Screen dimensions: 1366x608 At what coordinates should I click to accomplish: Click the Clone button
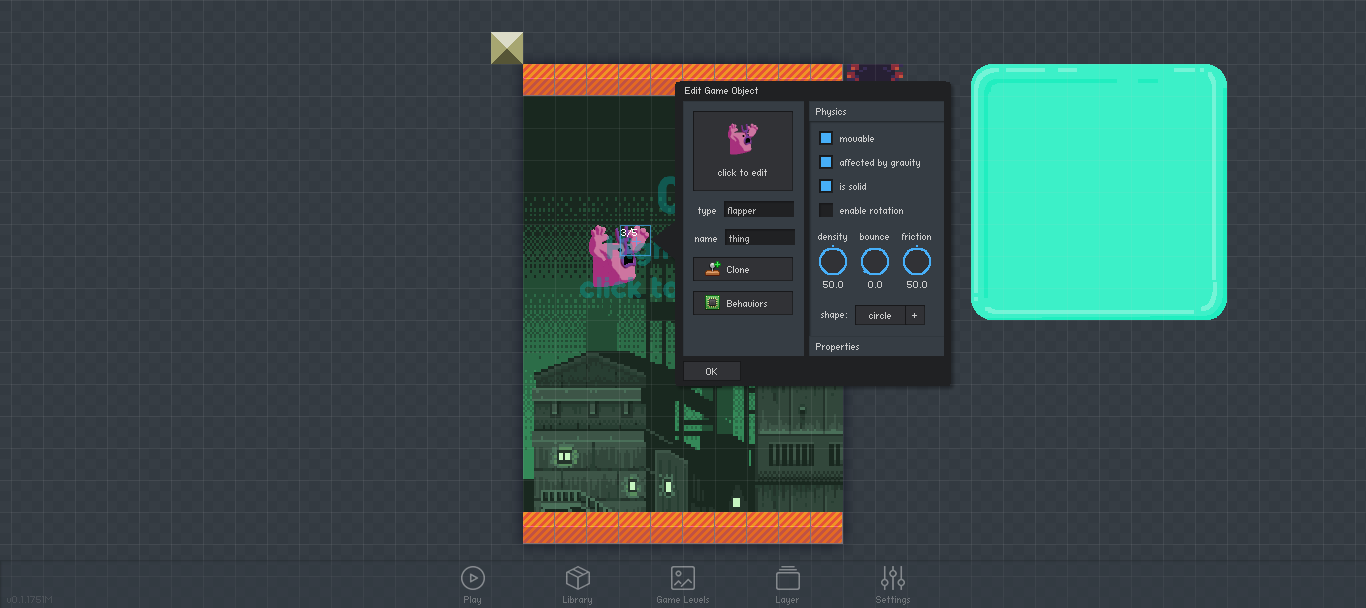[743, 269]
